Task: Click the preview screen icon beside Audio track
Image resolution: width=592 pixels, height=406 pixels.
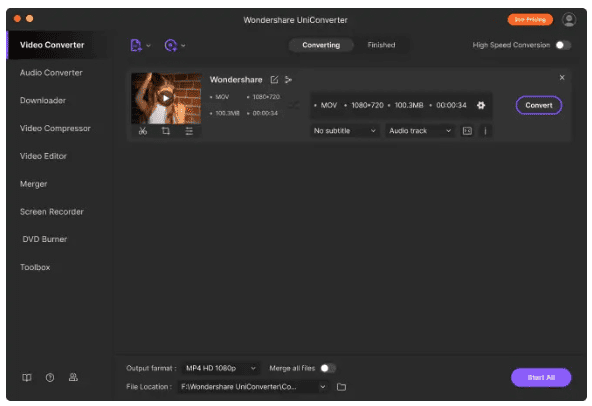Action: pyautogui.click(x=467, y=131)
